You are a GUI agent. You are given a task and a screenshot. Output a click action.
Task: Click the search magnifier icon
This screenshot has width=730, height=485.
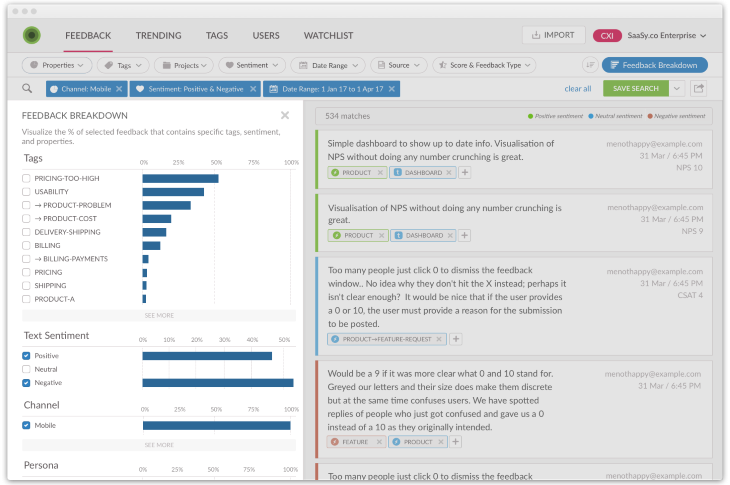click(x=27, y=88)
